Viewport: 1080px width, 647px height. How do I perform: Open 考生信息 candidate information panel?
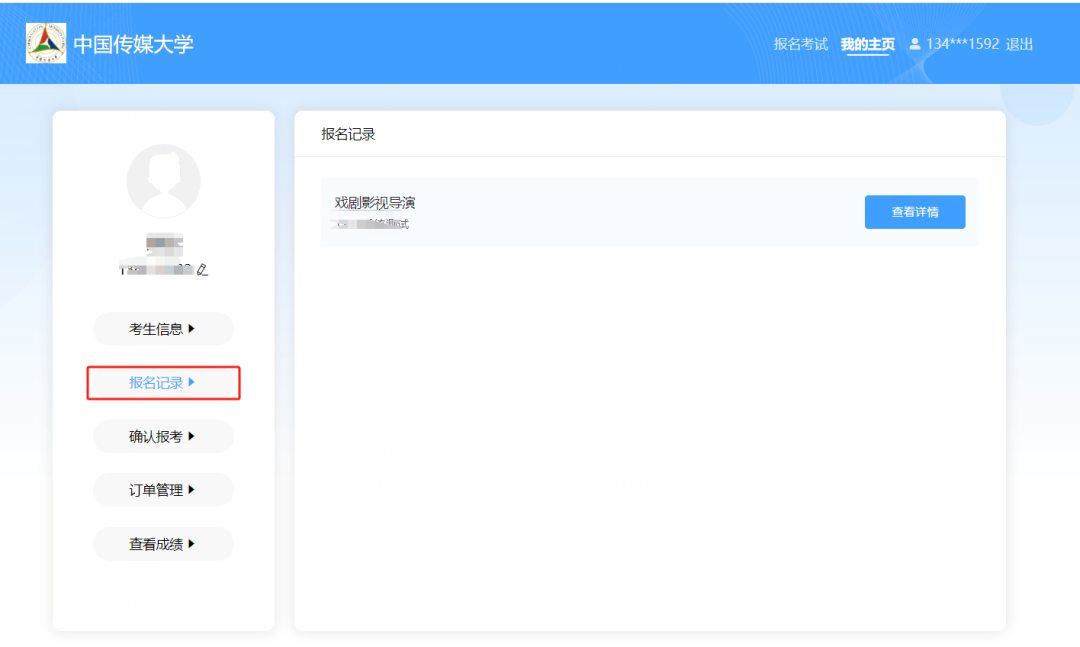(x=163, y=329)
